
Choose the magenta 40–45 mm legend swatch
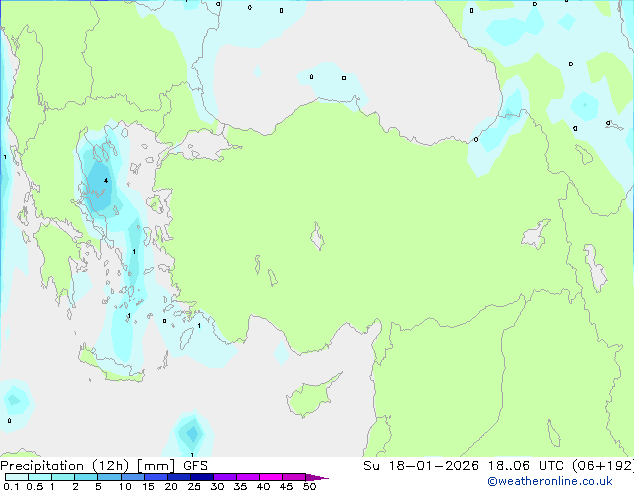271,477
